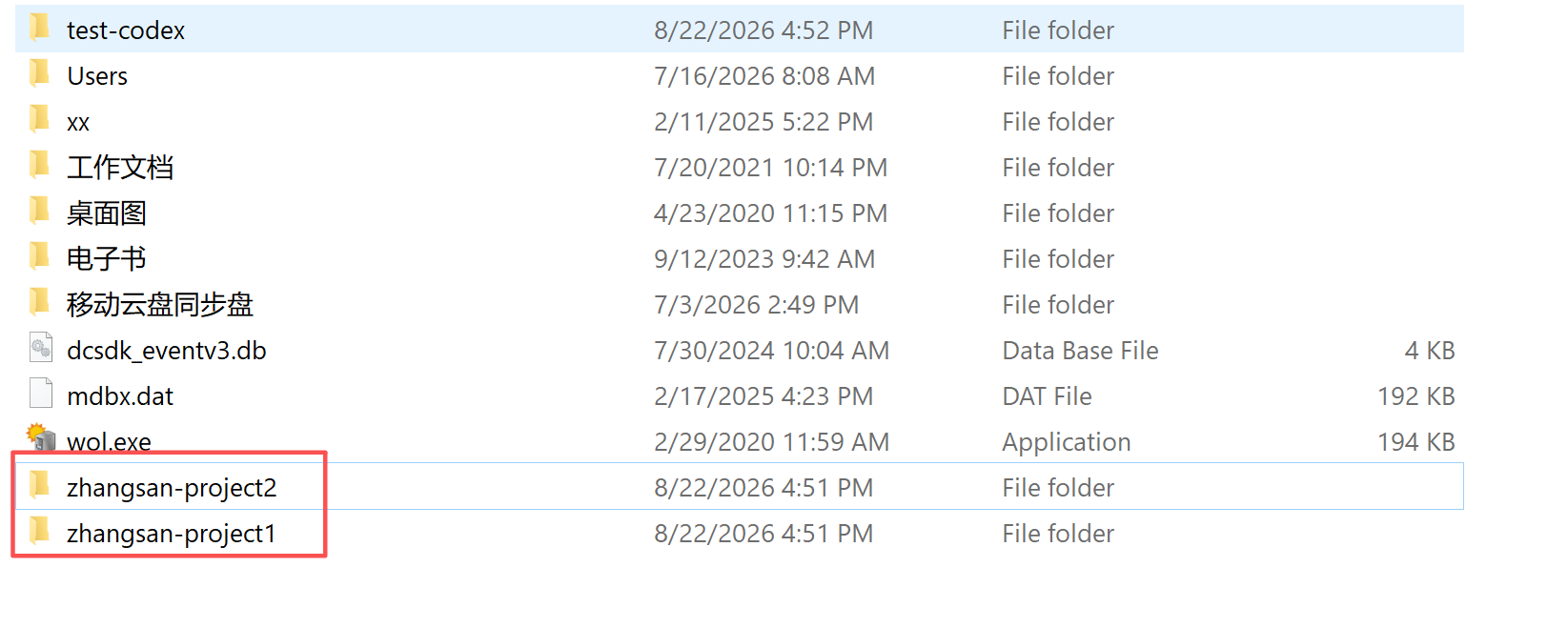1568x628 pixels.
Task: Select the test-codex folder icon
Action: pyautogui.click(x=40, y=28)
